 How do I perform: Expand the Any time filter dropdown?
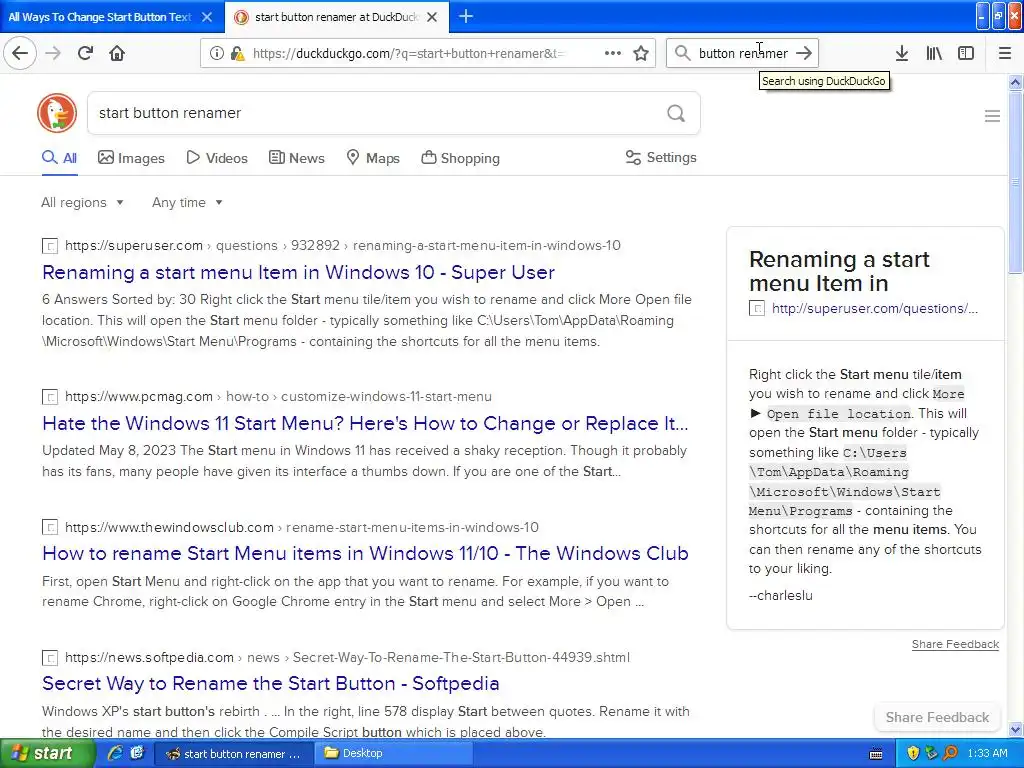(187, 202)
